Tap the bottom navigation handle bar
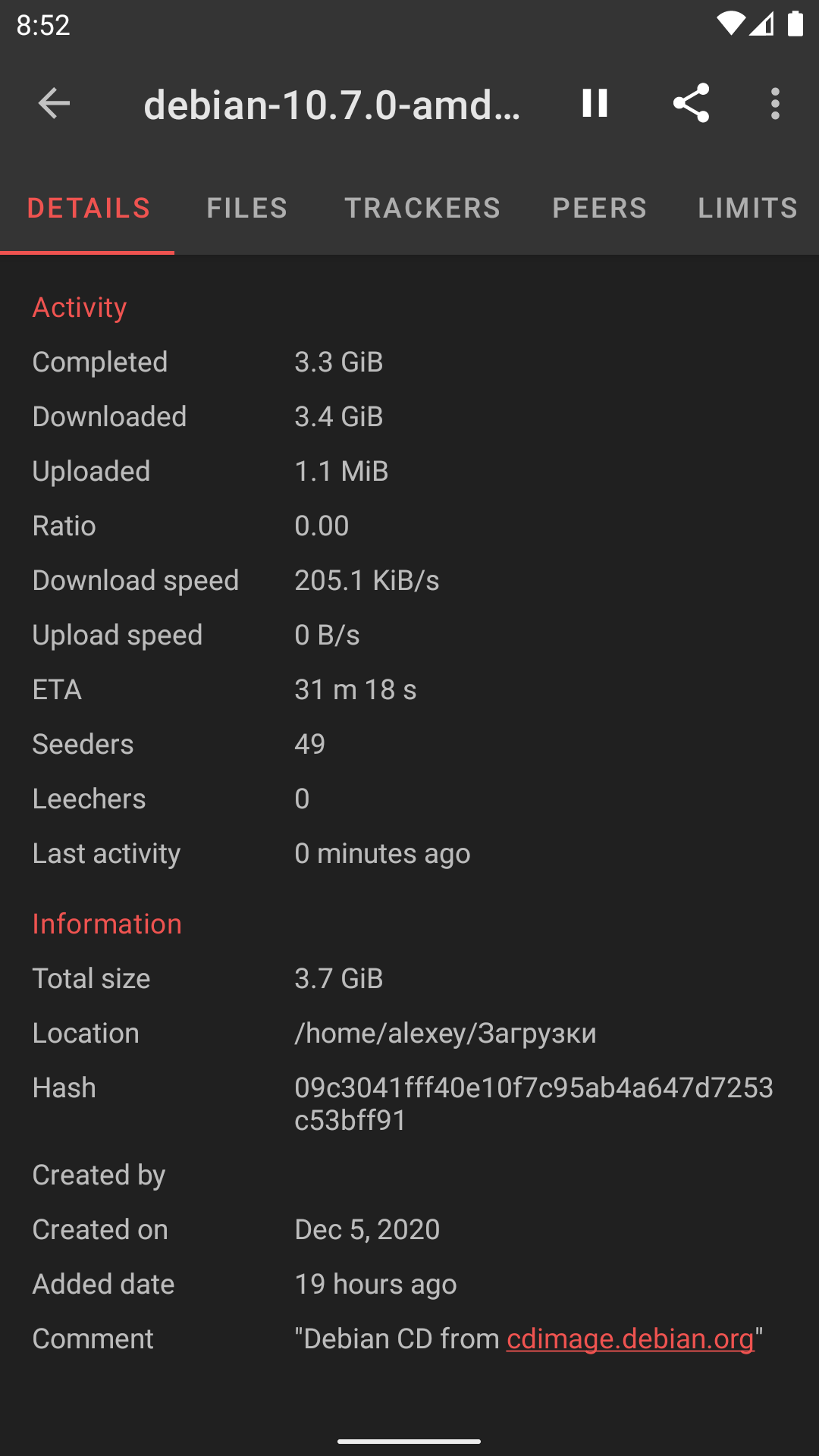Viewport: 819px width, 1456px height. pyautogui.click(x=409, y=1441)
